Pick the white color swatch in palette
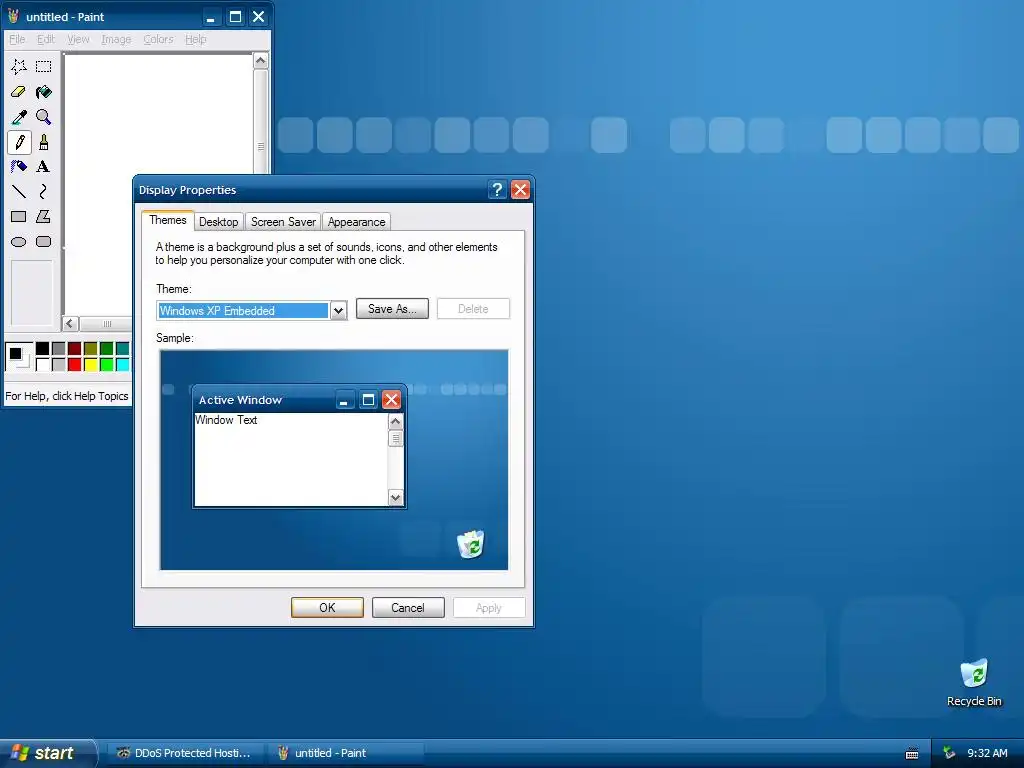Screen dimensions: 1024x768 42,364
